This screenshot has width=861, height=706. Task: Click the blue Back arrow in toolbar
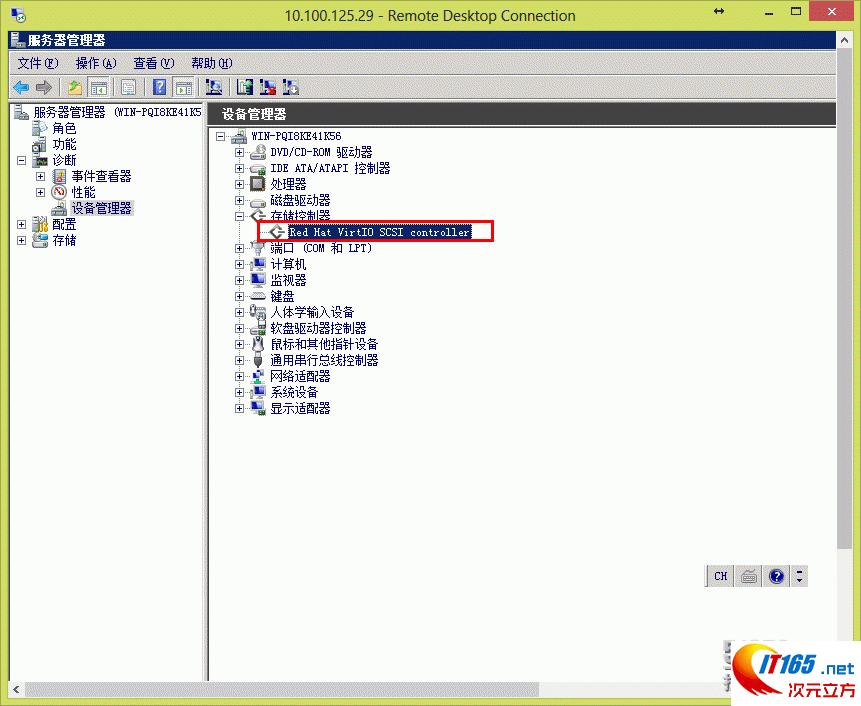[21, 87]
